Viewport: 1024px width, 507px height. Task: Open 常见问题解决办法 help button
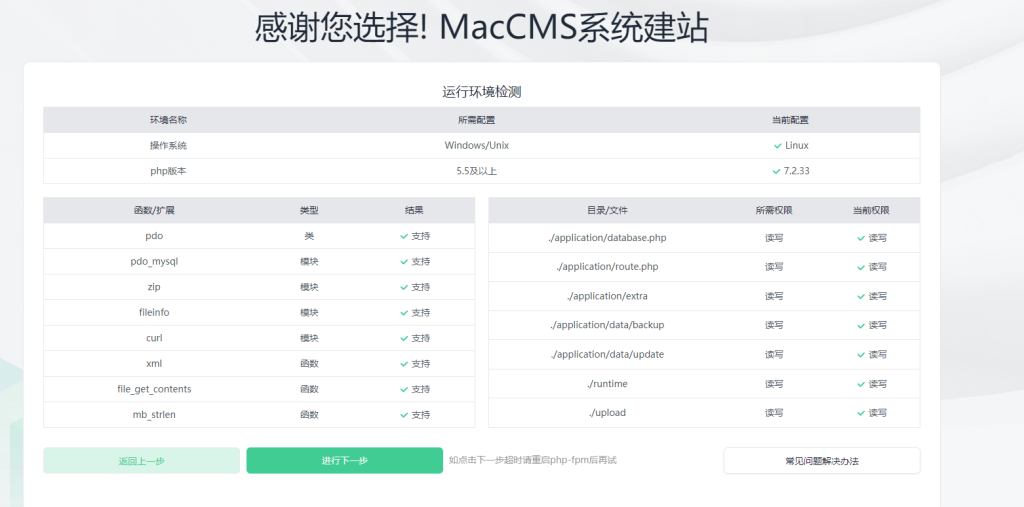coord(822,461)
